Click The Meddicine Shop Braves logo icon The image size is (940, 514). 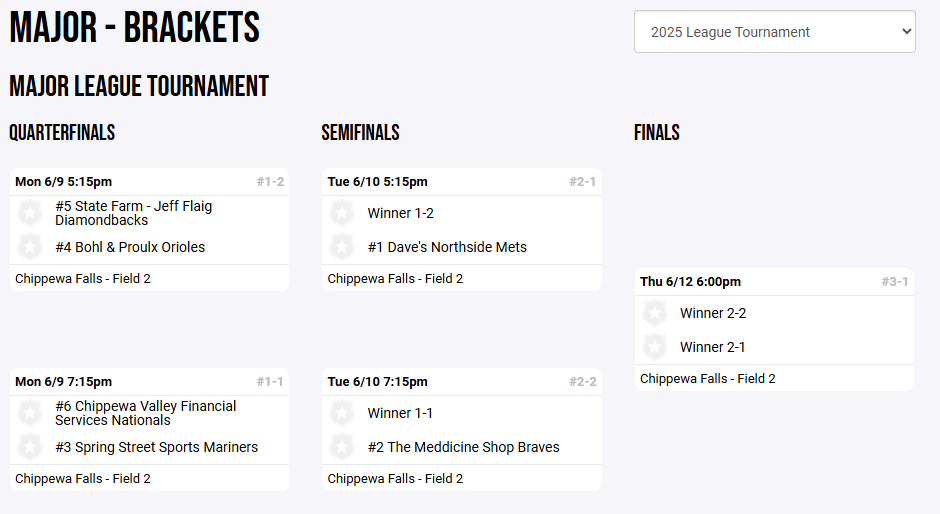click(342, 447)
